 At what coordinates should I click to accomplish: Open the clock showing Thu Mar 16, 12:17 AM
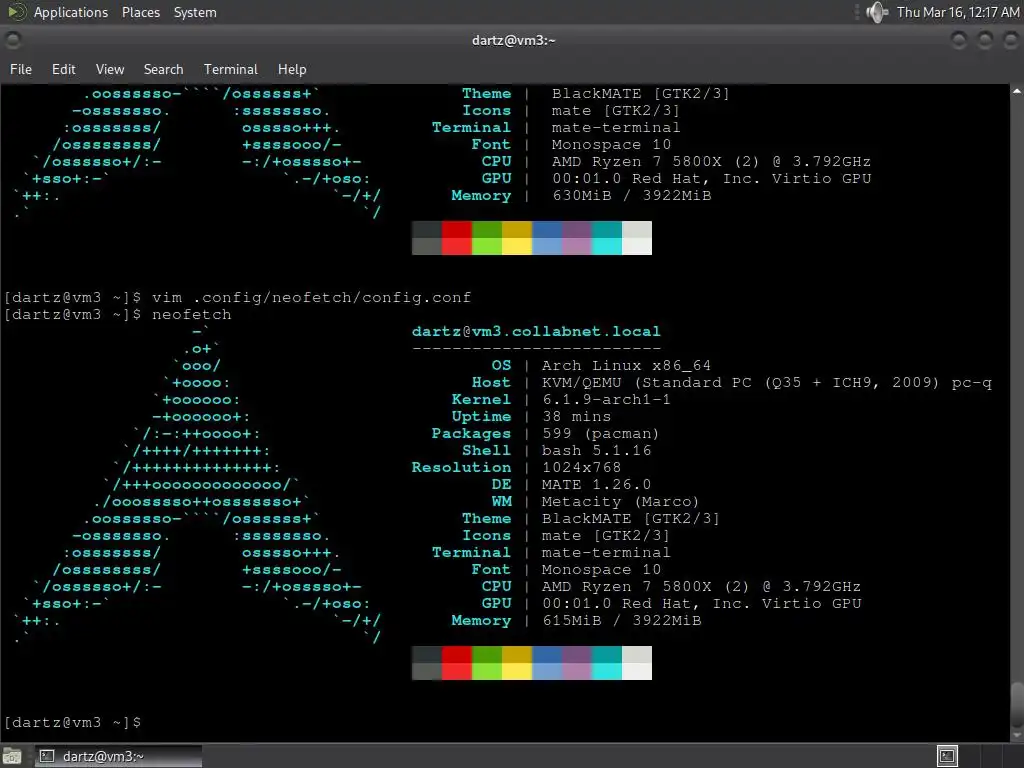pos(957,12)
